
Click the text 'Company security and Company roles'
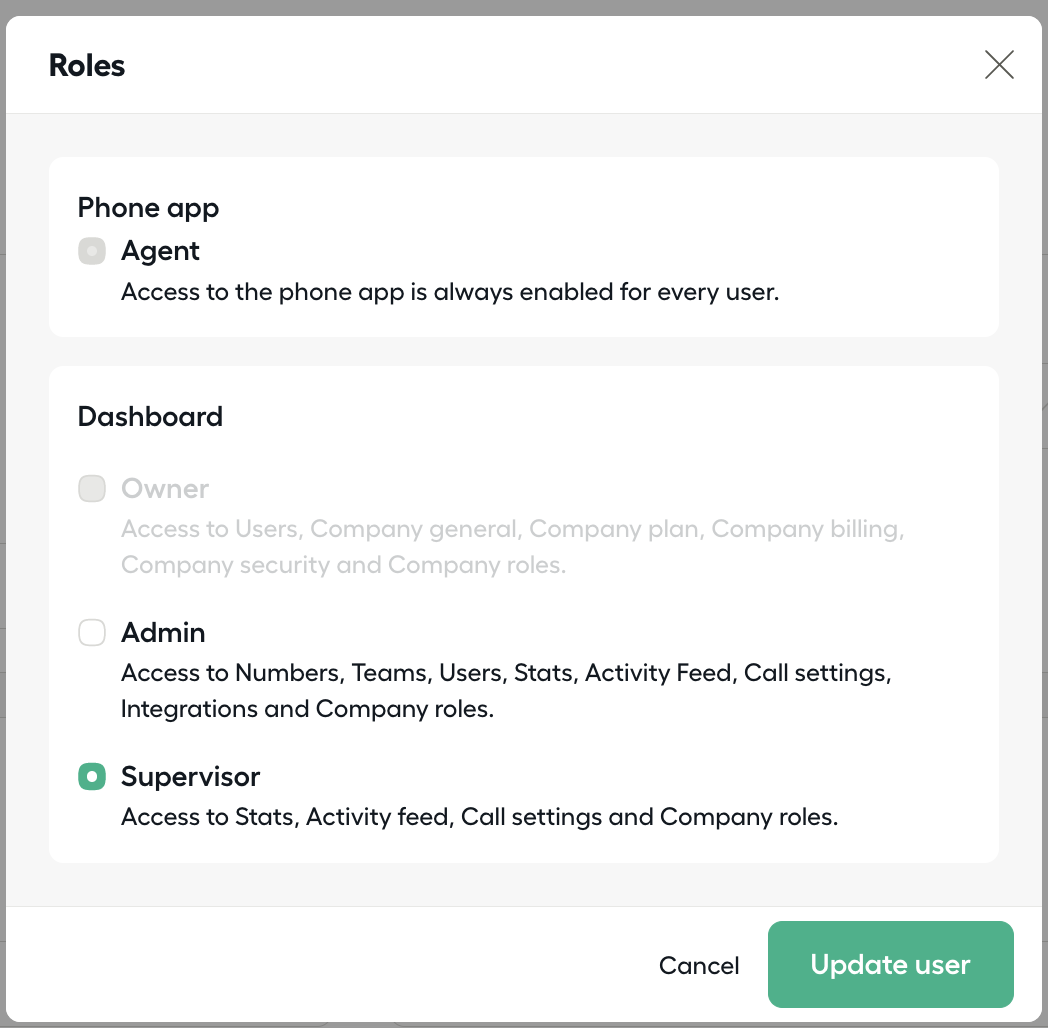[x=343, y=565]
